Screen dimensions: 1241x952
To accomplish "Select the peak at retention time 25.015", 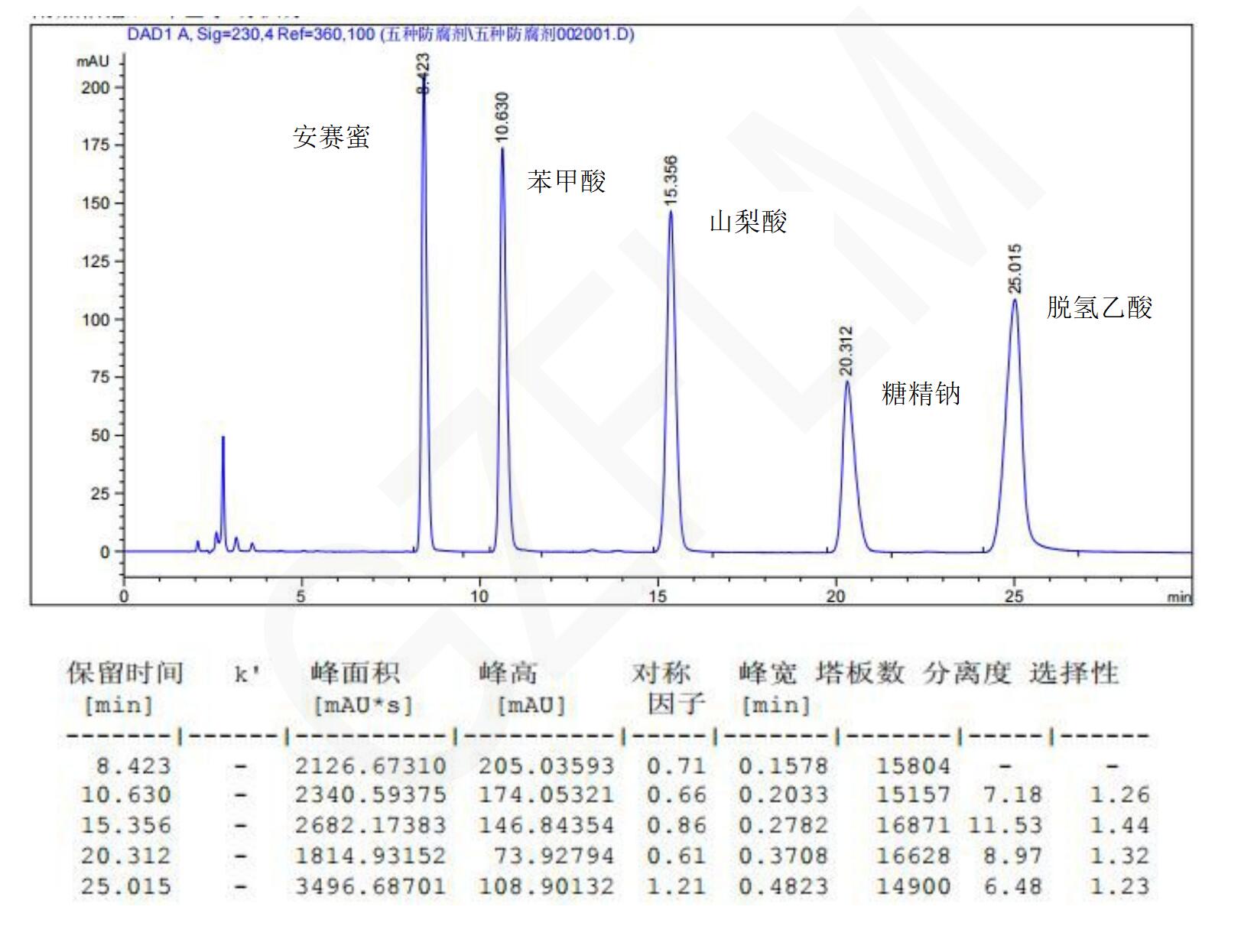I will point(1015,301).
